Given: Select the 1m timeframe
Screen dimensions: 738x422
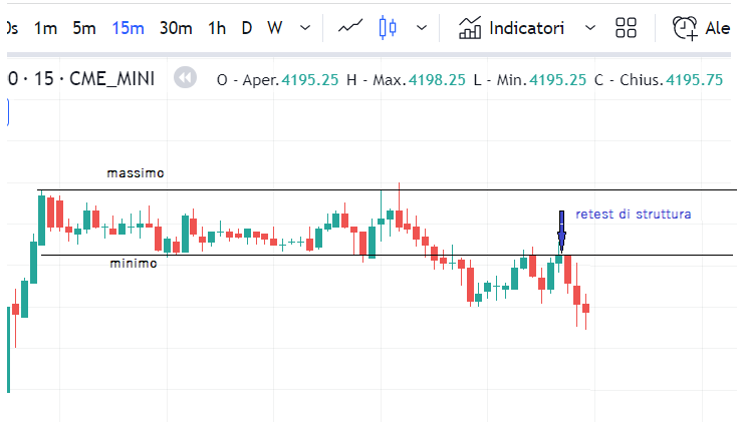Looking at the screenshot, I should tap(45, 28).
